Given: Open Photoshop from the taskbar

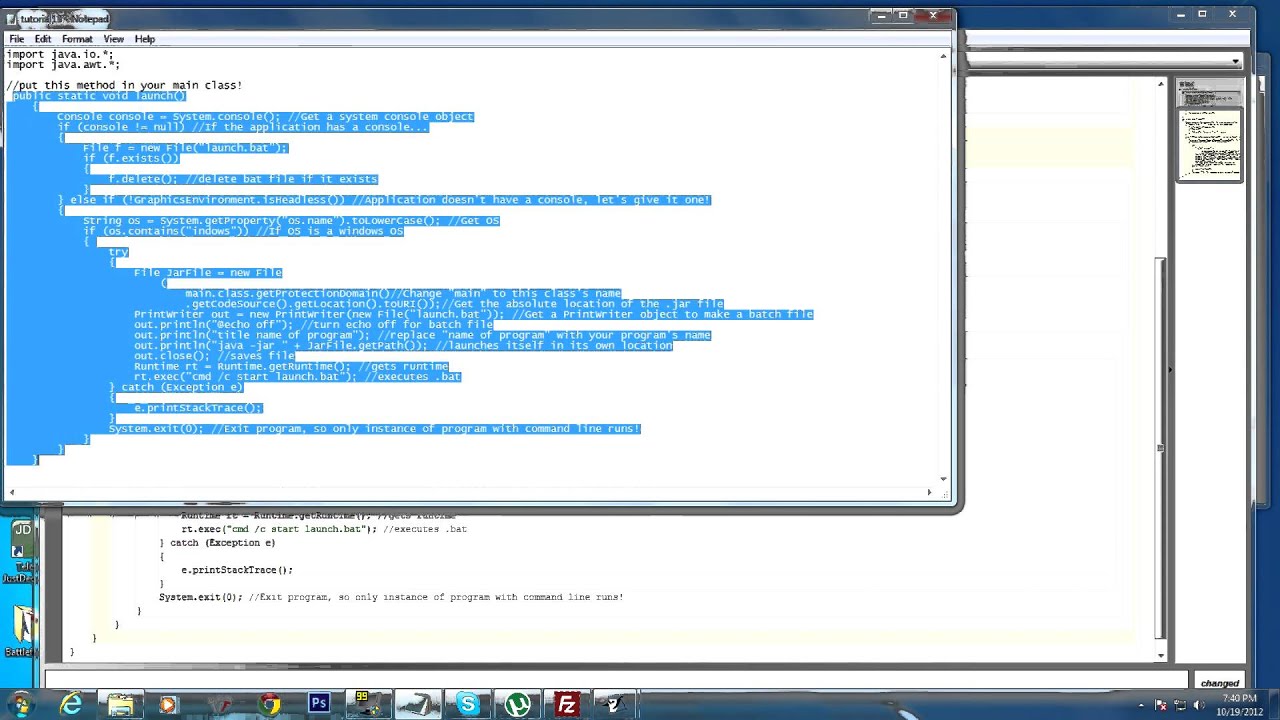Looking at the screenshot, I should pyautogui.click(x=319, y=704).
